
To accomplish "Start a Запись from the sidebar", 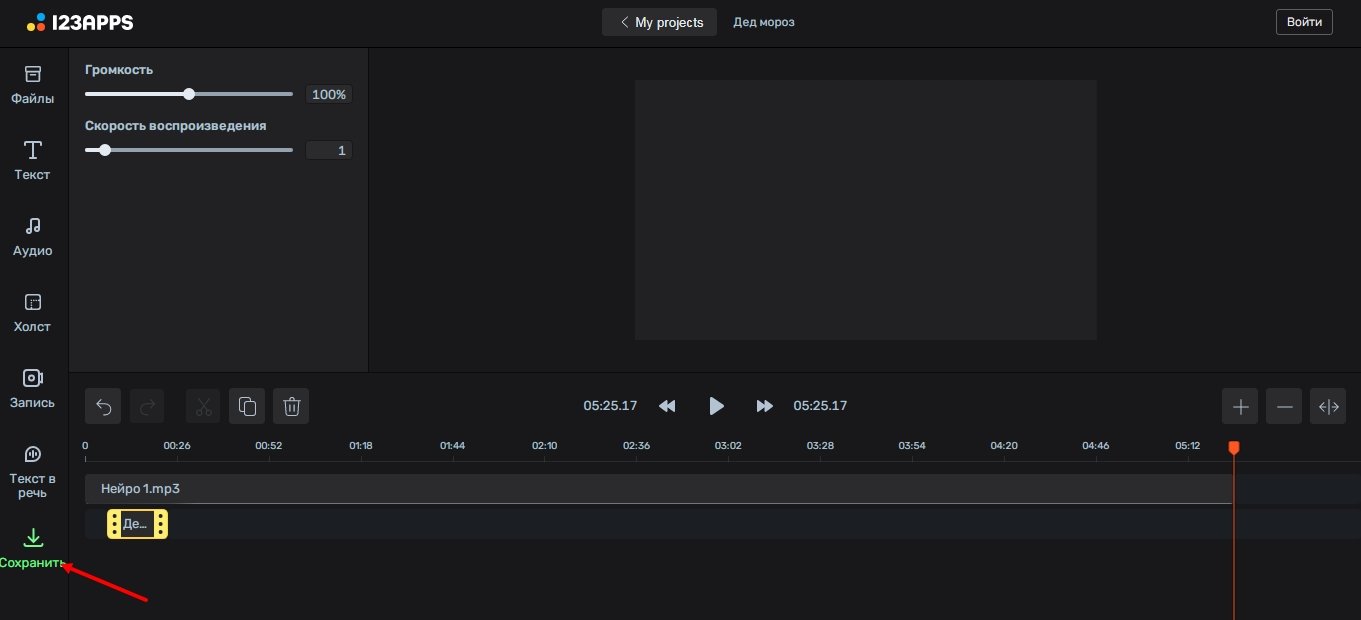I will (32, 388).
